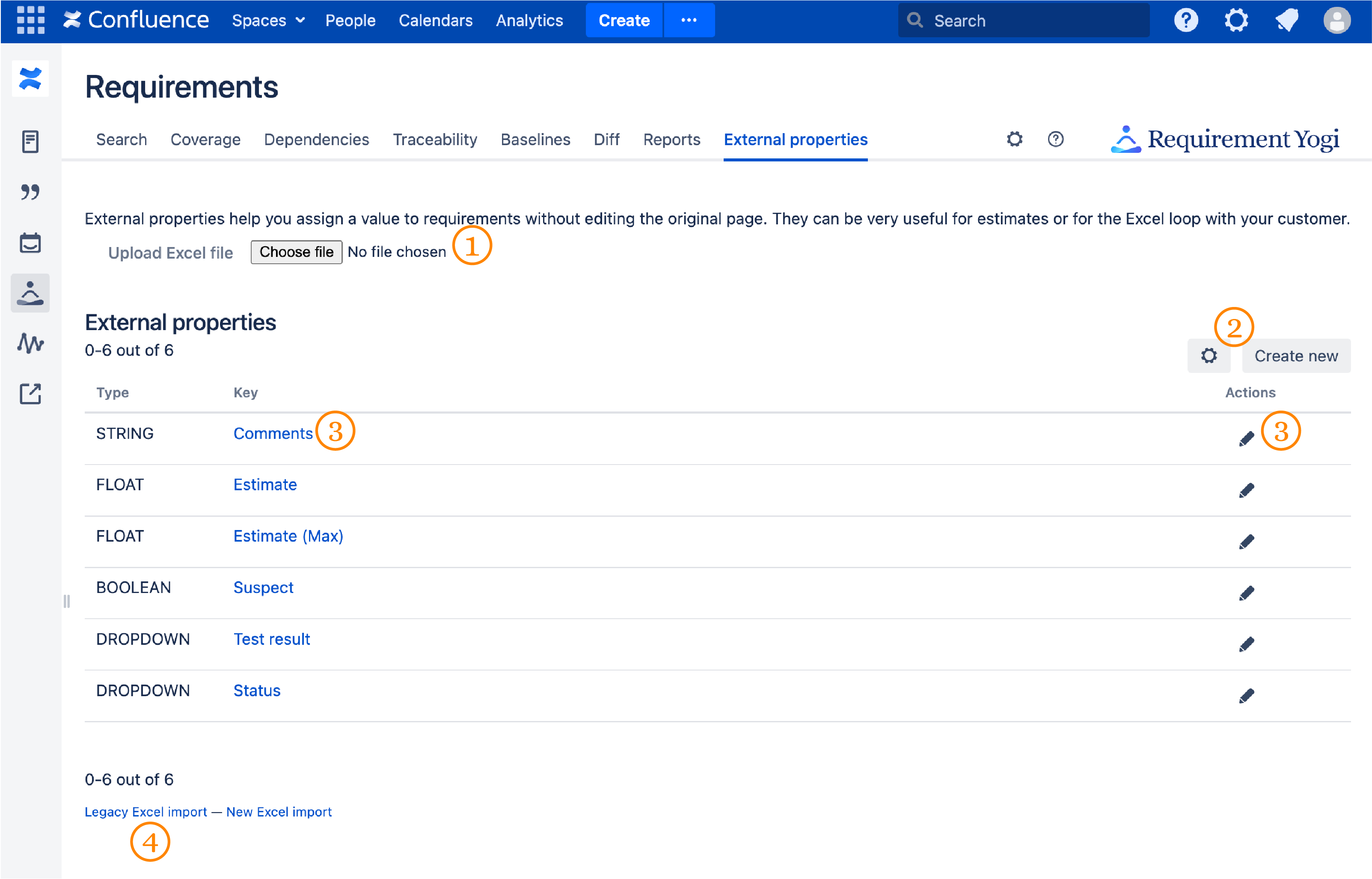Open the New Excel import link

[x=279, y=812]
